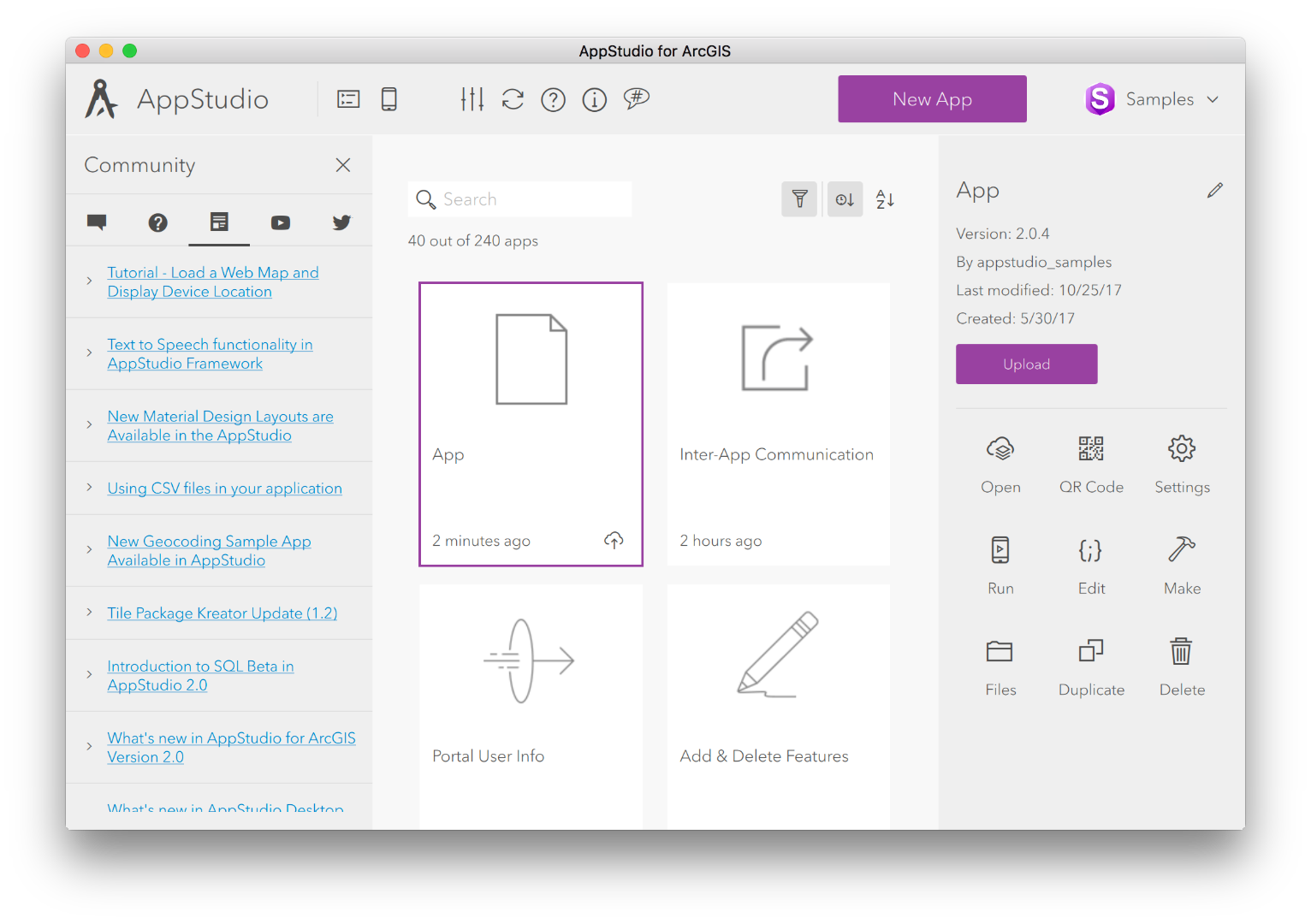
Task: Open Tutorial Load a Web Map link
Action: tap(213, 282)
